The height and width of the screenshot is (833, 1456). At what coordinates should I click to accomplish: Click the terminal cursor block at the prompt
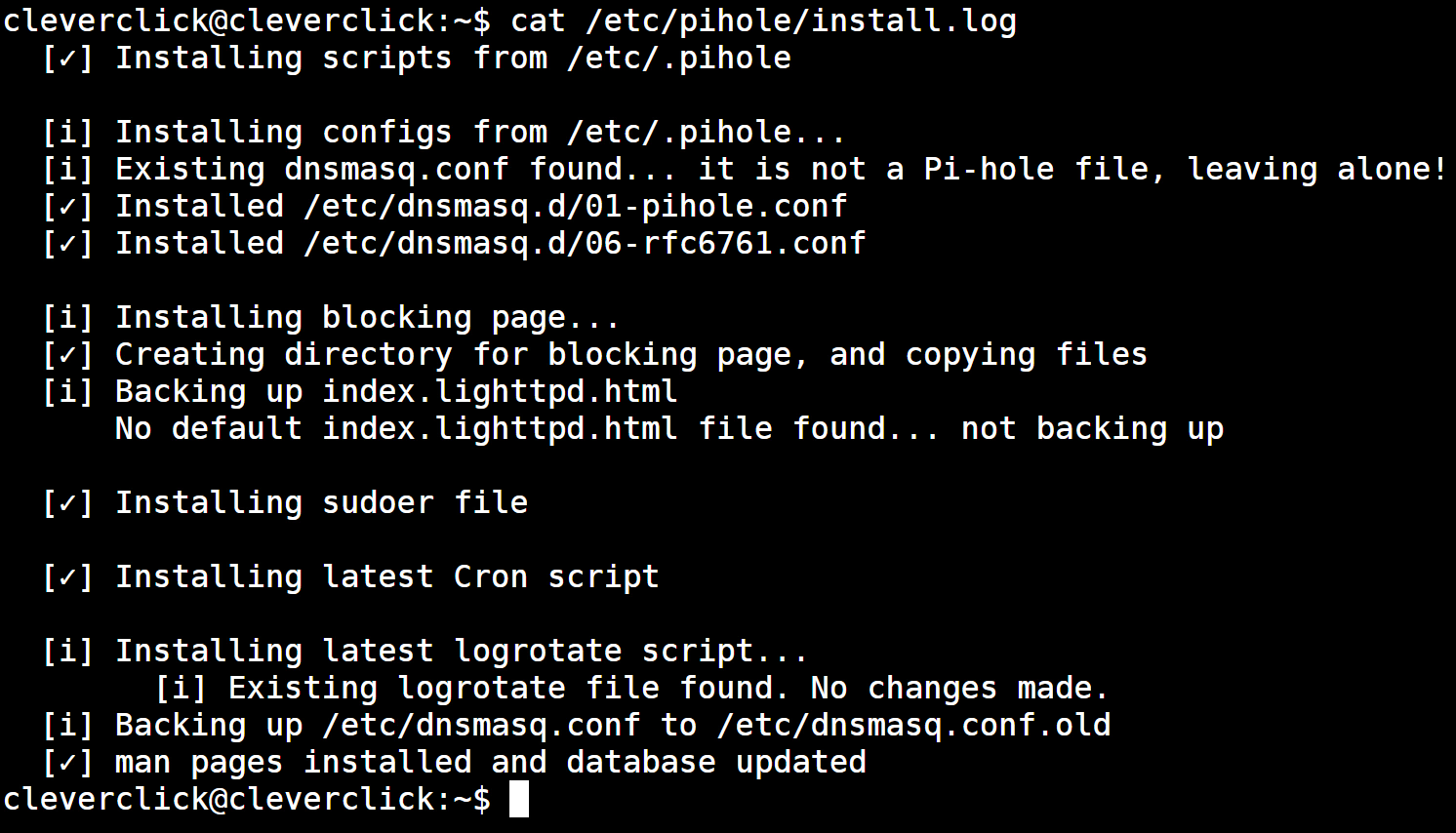point(519,800)
